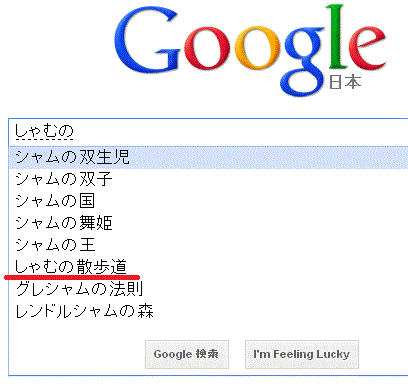Click into the search box containing しゃむの
The height and width of the screenshot is (390, 408).
click(x=208, y=132)
